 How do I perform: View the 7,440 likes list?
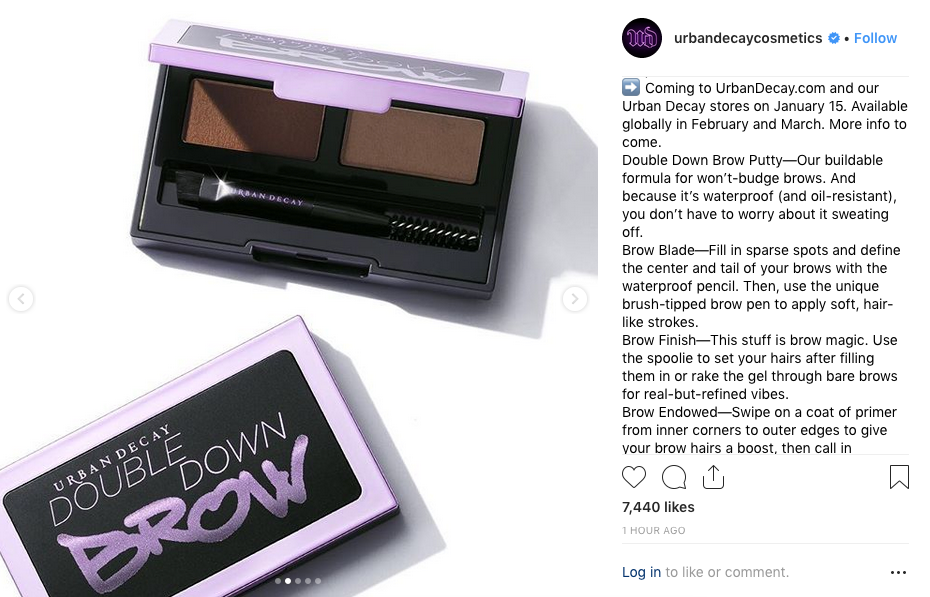pos(658,507)
